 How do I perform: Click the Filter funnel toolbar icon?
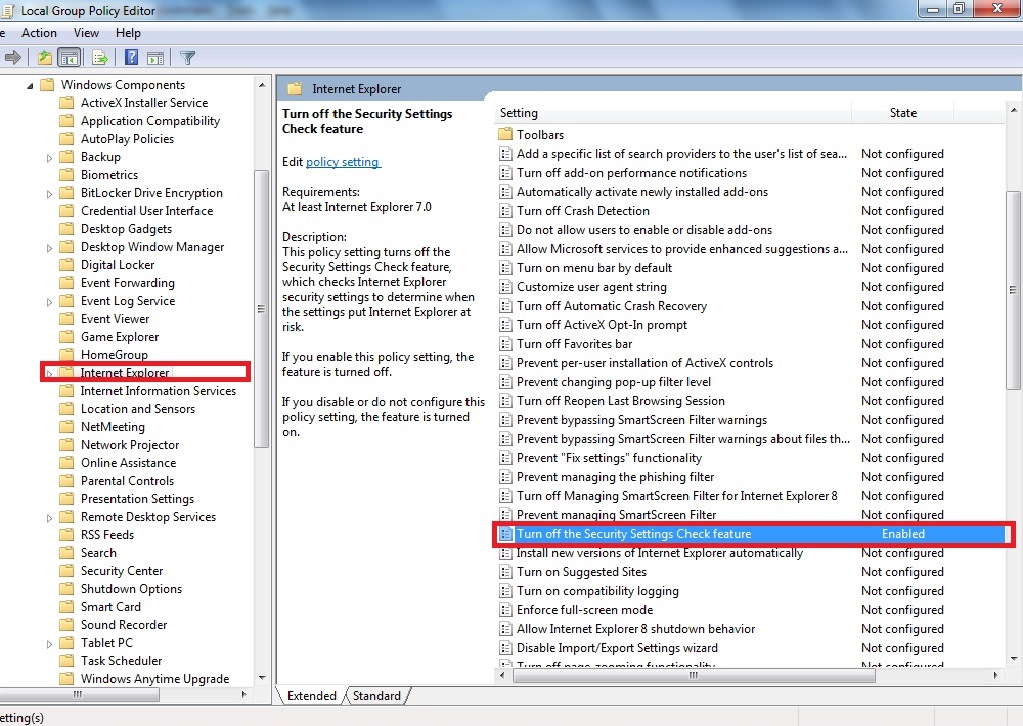point(187,58)
